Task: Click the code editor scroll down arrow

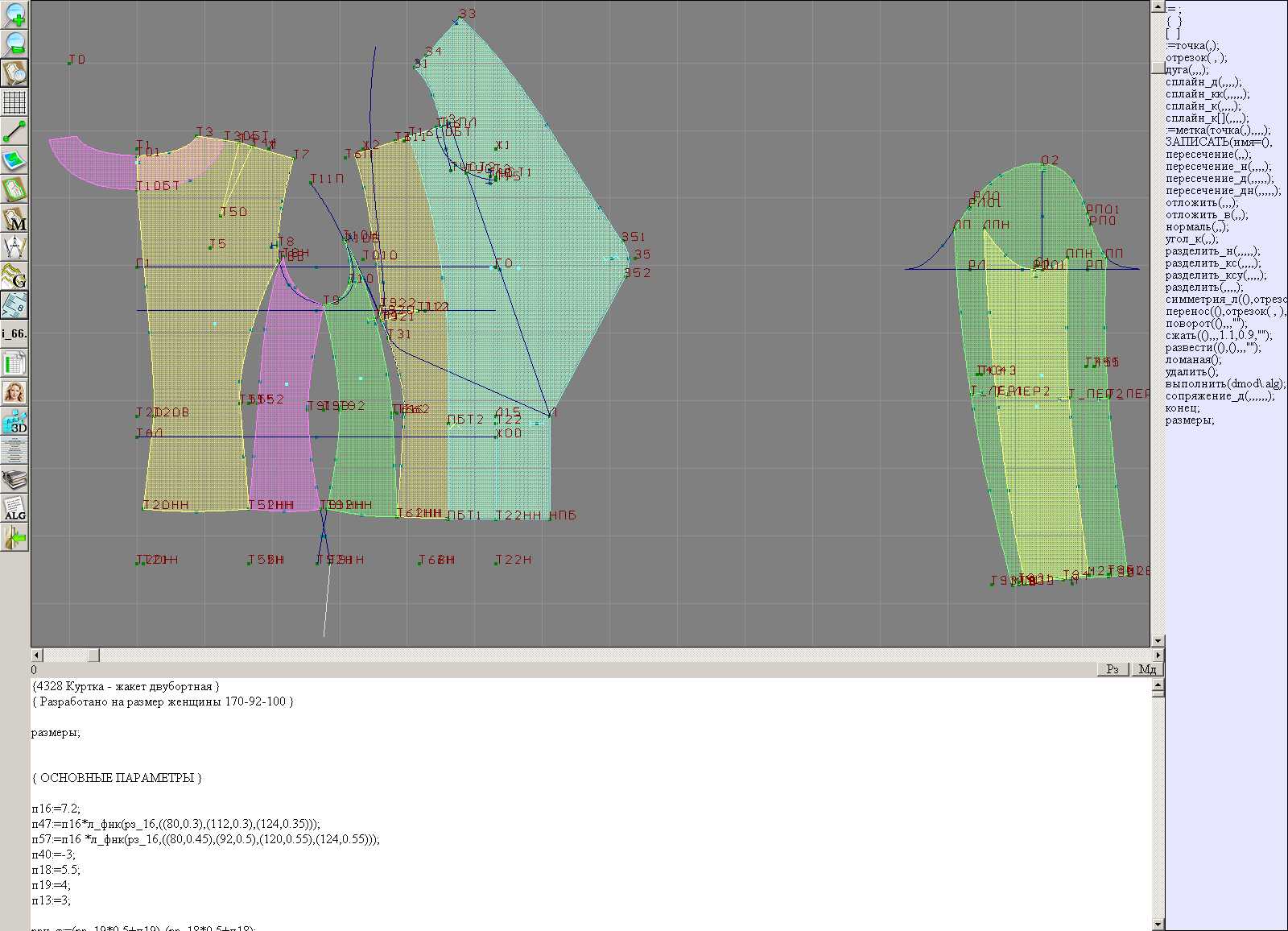Action: (1158, 924)
